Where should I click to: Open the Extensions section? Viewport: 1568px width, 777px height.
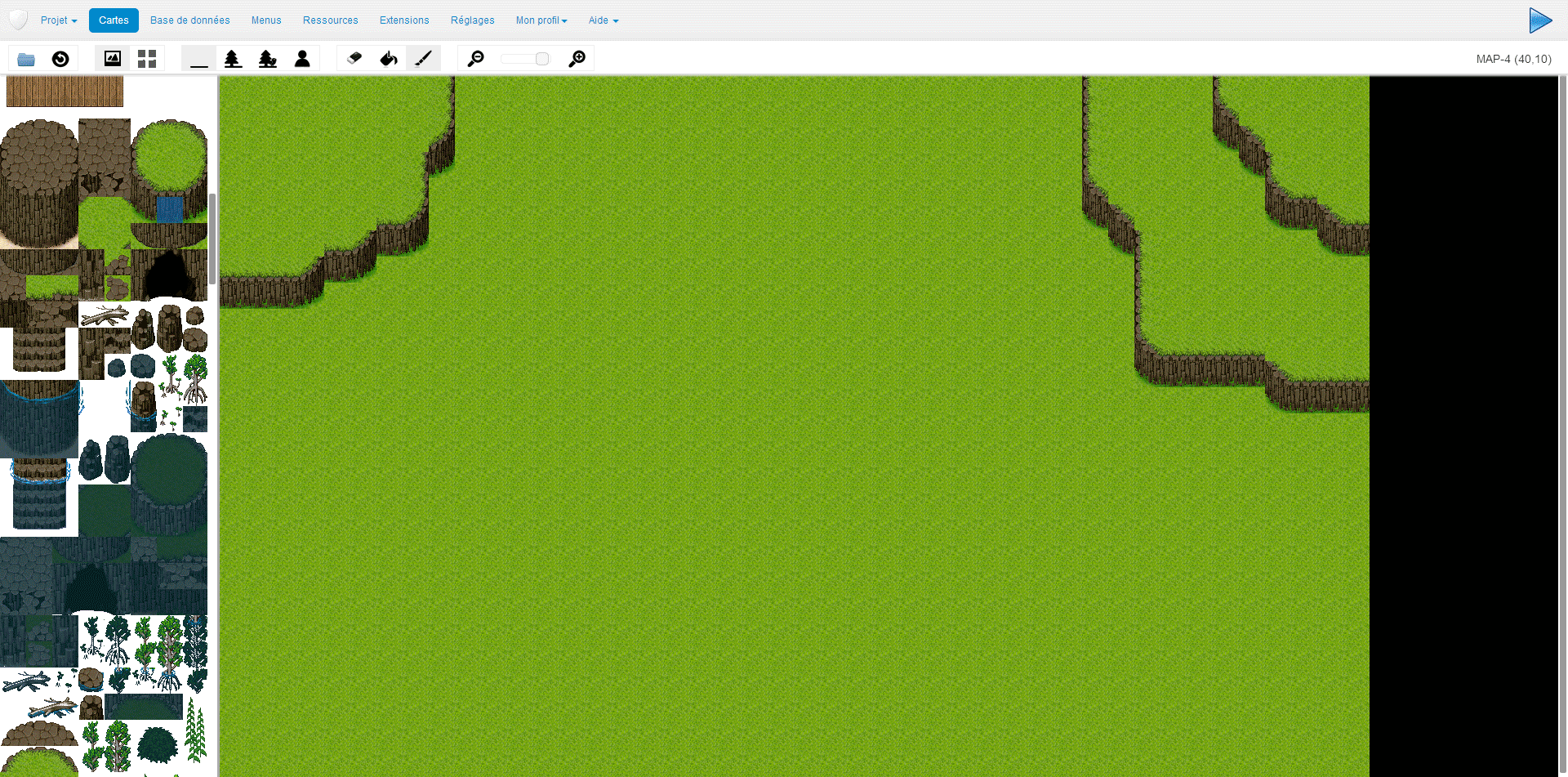(x=404, y=20)
